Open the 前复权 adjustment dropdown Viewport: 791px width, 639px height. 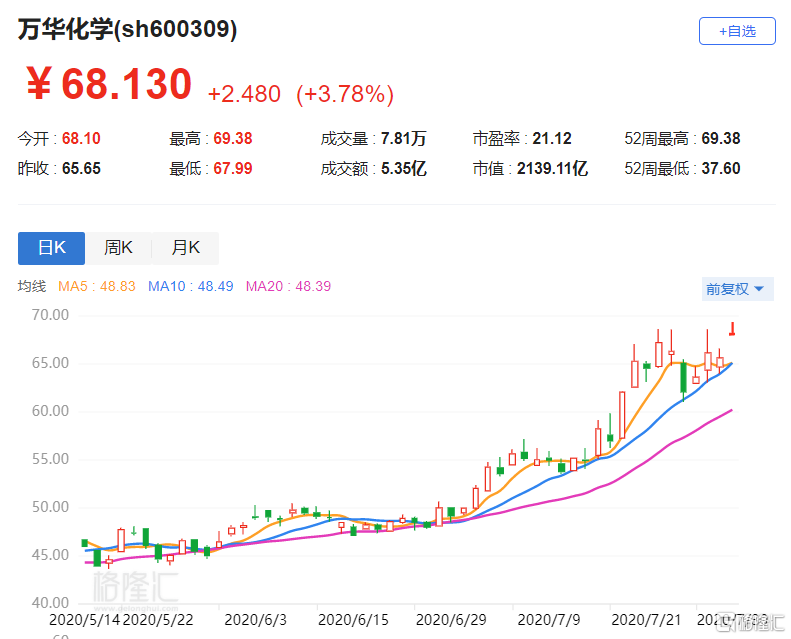737,289
